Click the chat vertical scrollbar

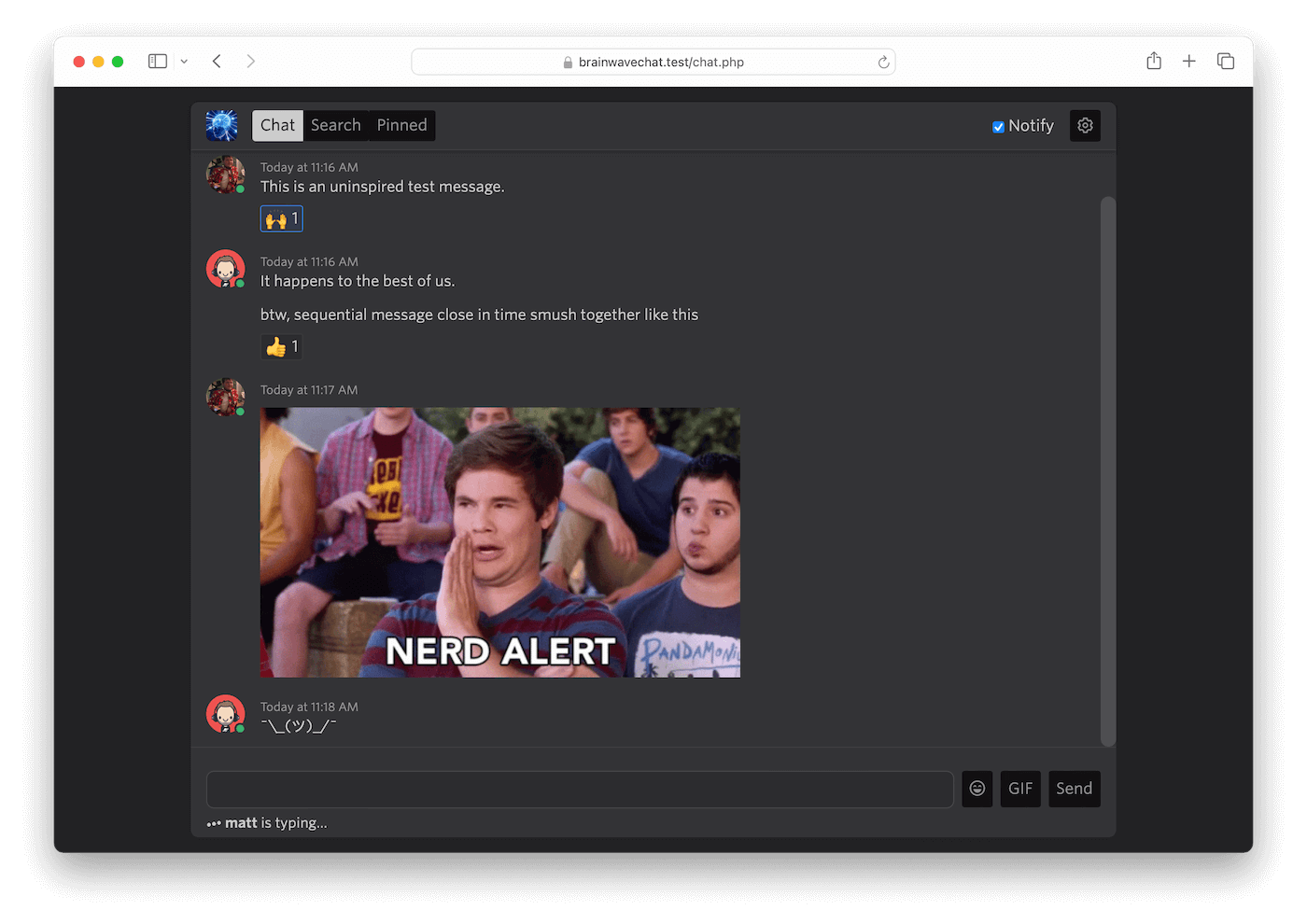tap(1108, 471)
